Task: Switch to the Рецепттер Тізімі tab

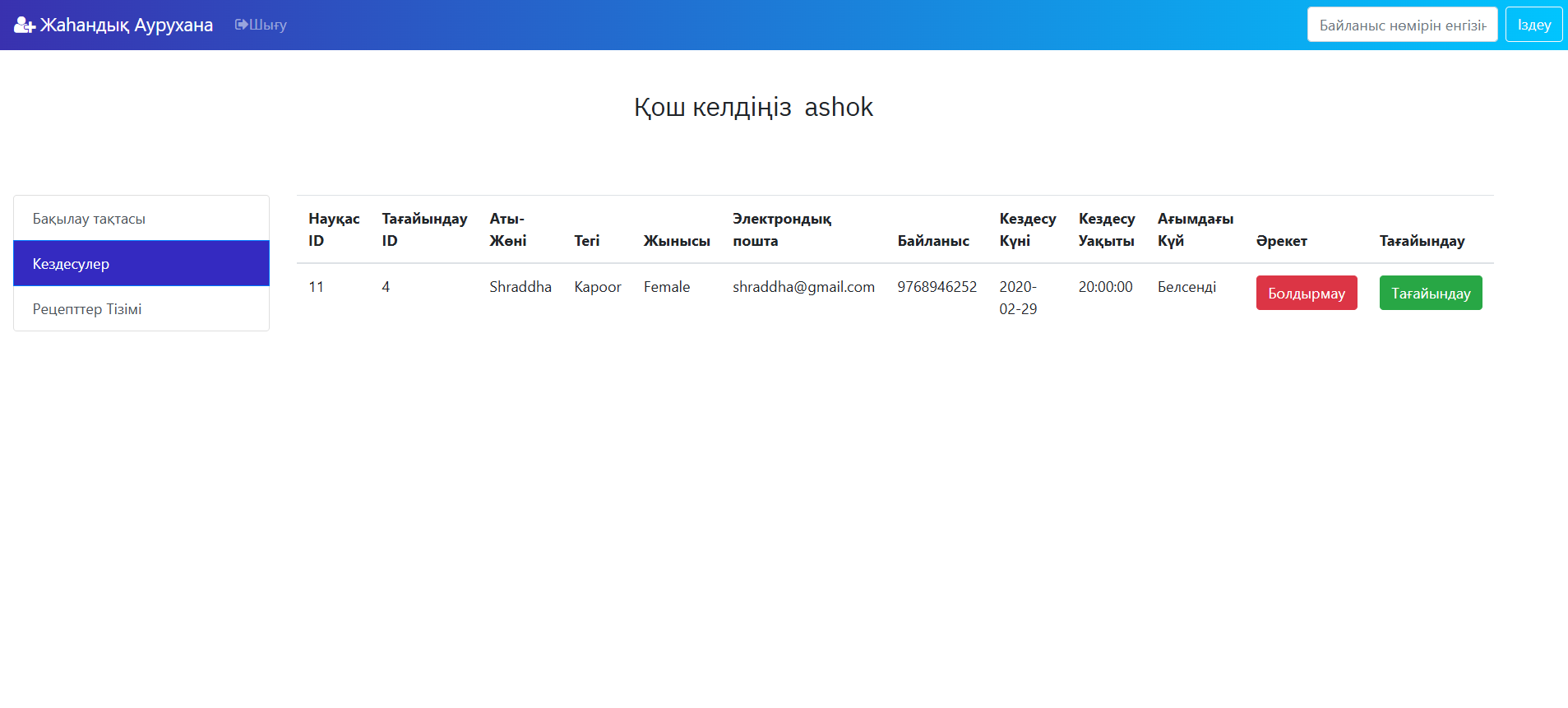Action: tap(141, 309)
